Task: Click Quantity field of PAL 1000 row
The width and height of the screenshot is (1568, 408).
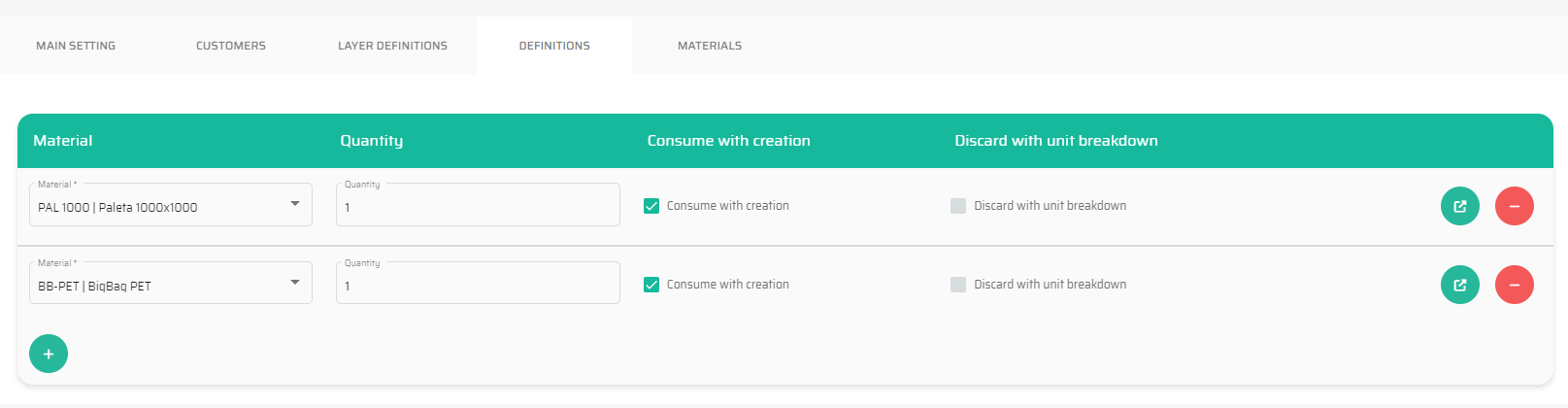Action: click(x=478, y=207)
